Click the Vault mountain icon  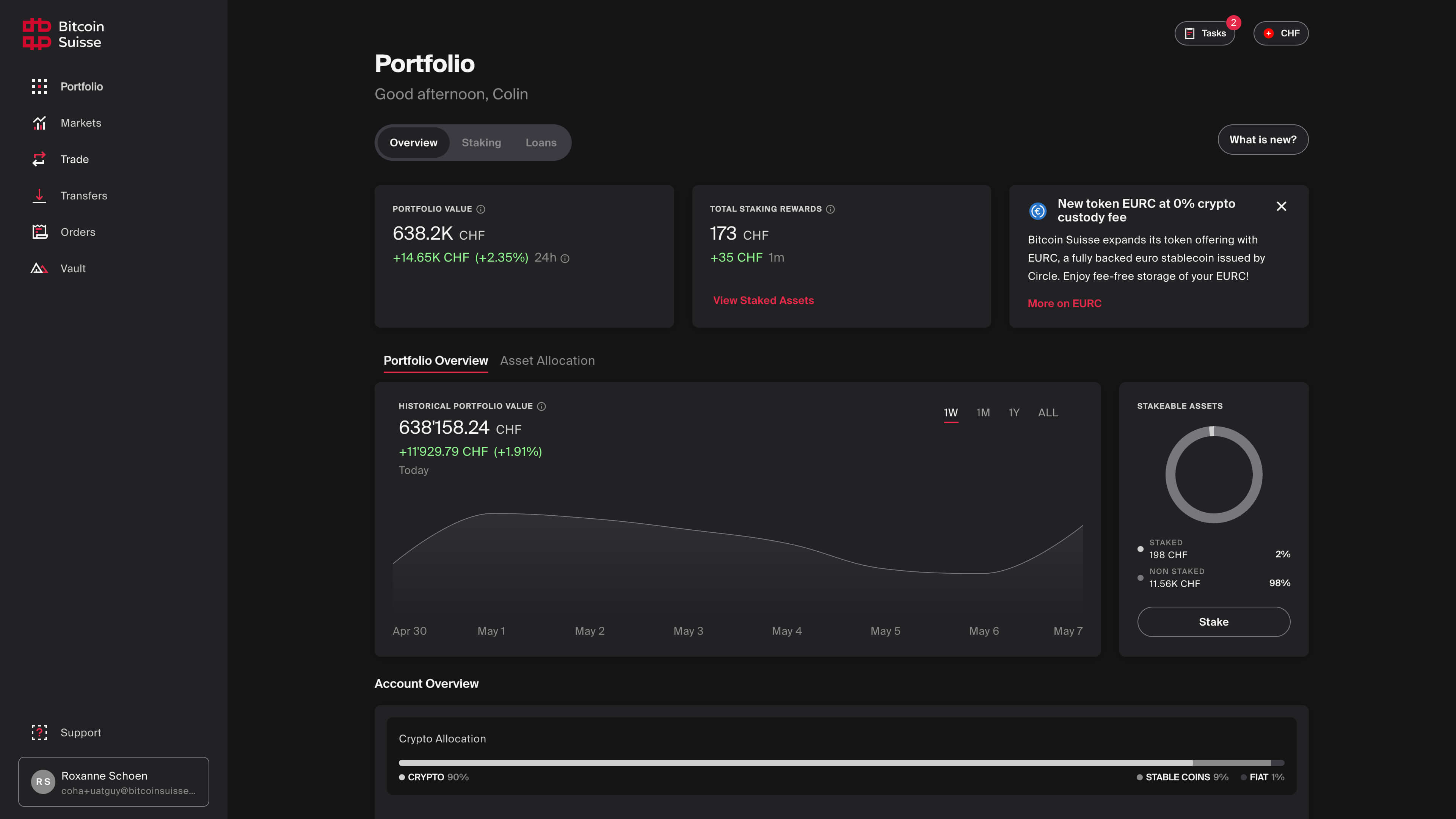pyautogui.click(x=39, y=268)
